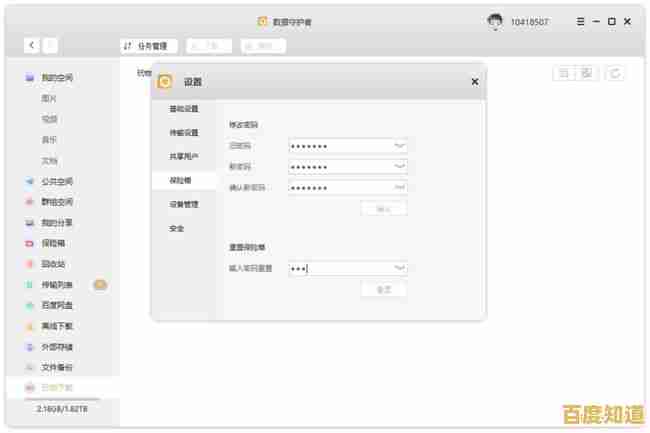This screenshot has height=433, width=650.
Task: Click the refresh icon at top right
Action: pos(615,73)
